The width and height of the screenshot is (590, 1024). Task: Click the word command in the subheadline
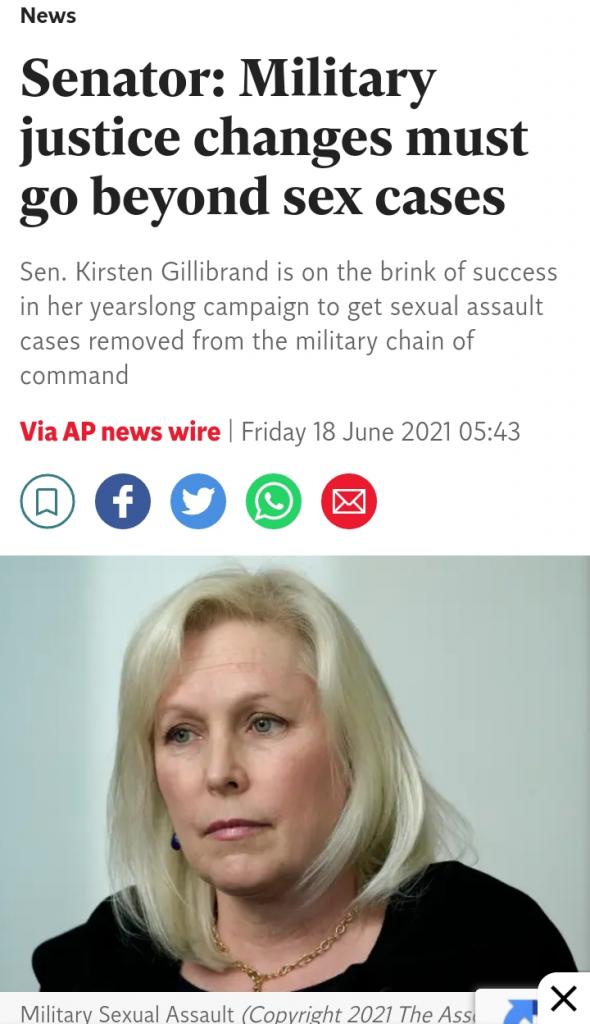pyautogui.click(x=74, y=376)
